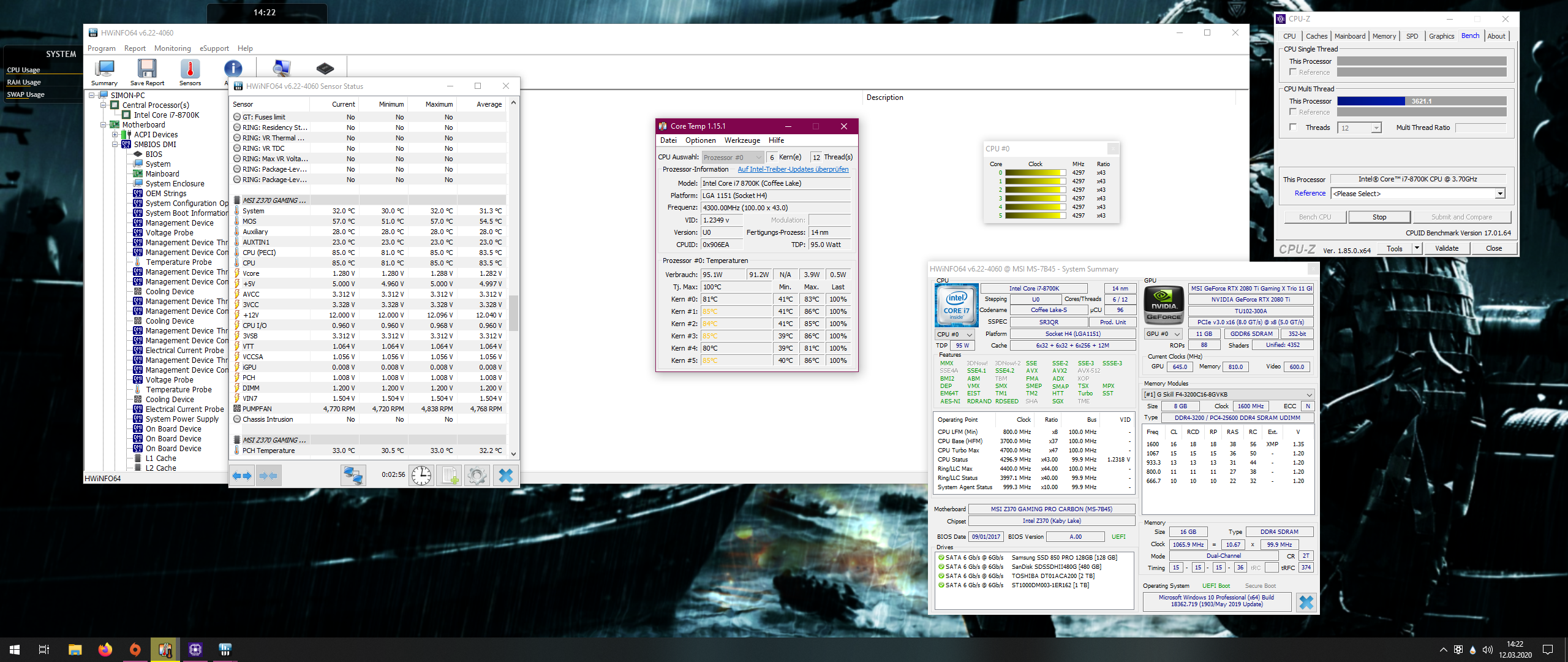
Task: Open the CPU #0 selector in System Summary
Action: click(954, 334)
